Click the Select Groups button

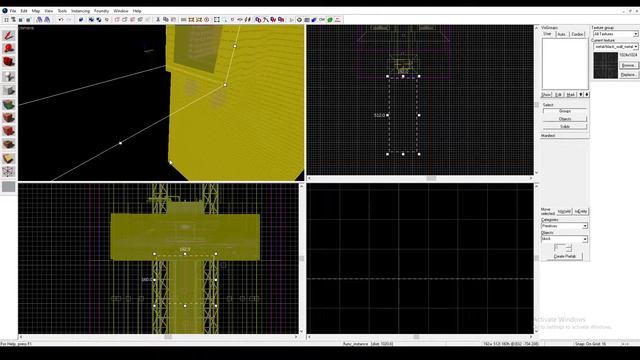click(x=565, y=111)
